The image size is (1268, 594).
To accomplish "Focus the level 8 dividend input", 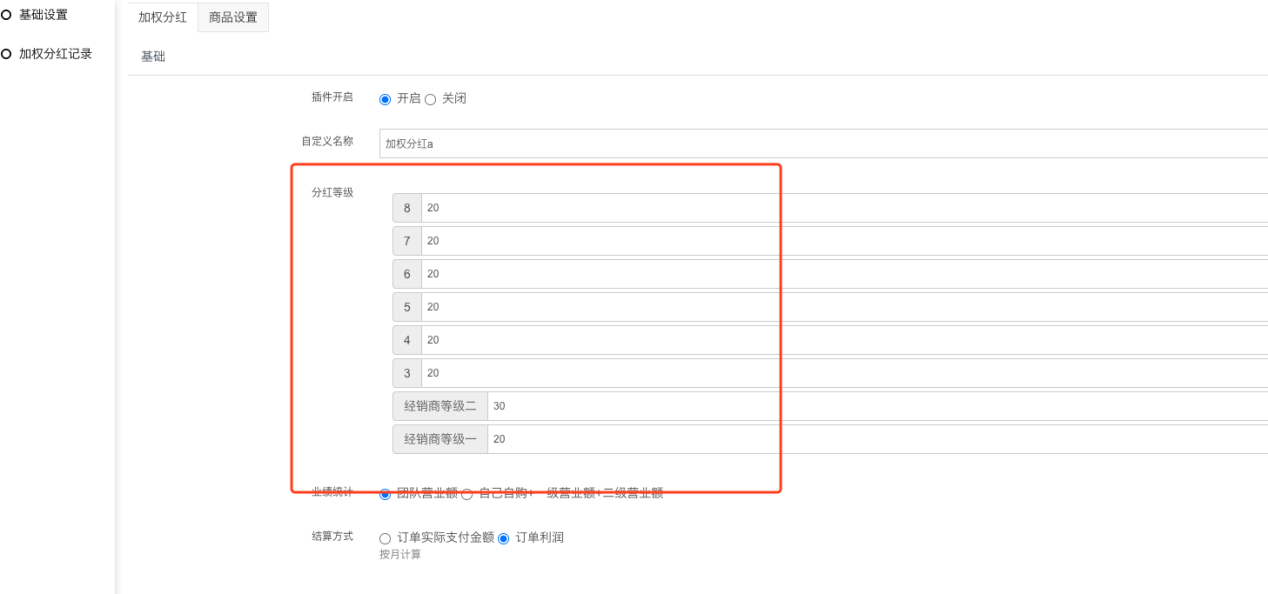I will 840,208.
